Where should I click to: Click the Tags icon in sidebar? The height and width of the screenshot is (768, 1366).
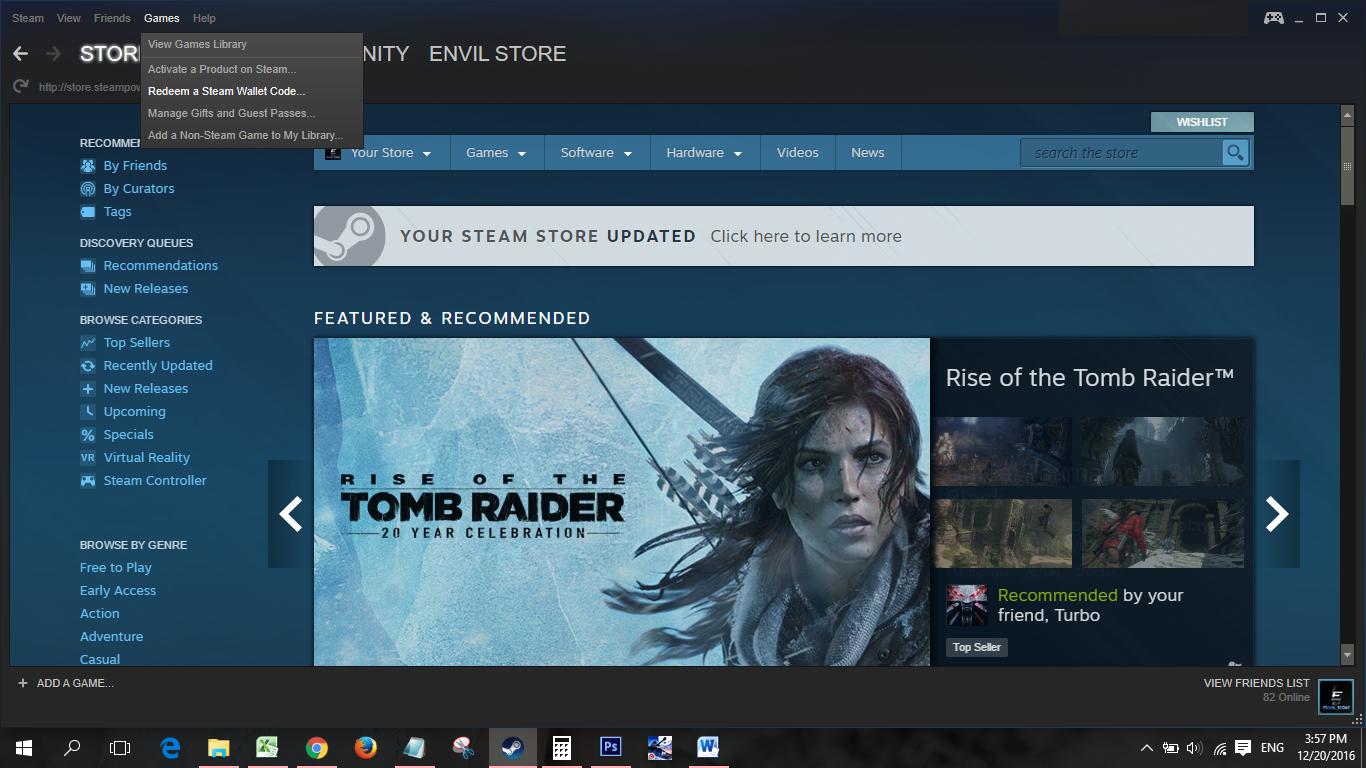tap(88, 212)
